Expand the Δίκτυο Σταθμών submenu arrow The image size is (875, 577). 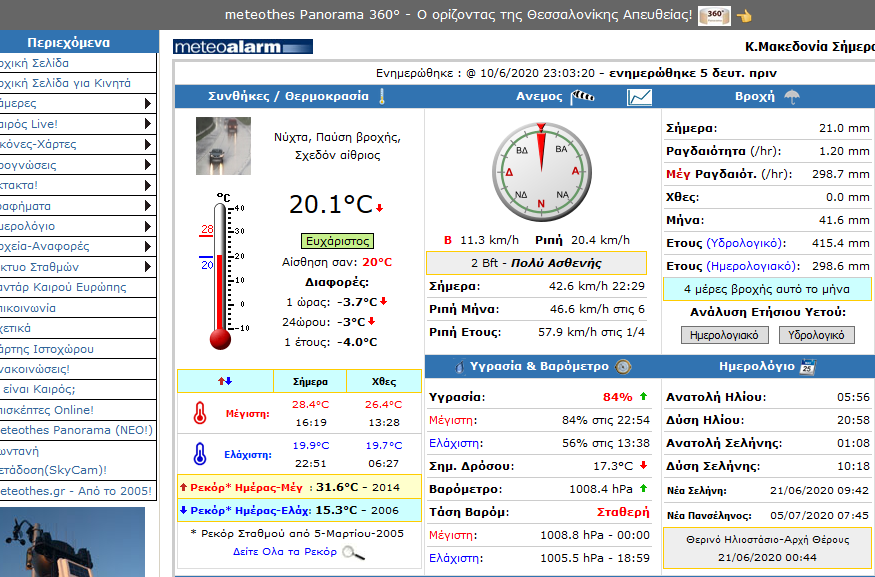click(148, 267)
